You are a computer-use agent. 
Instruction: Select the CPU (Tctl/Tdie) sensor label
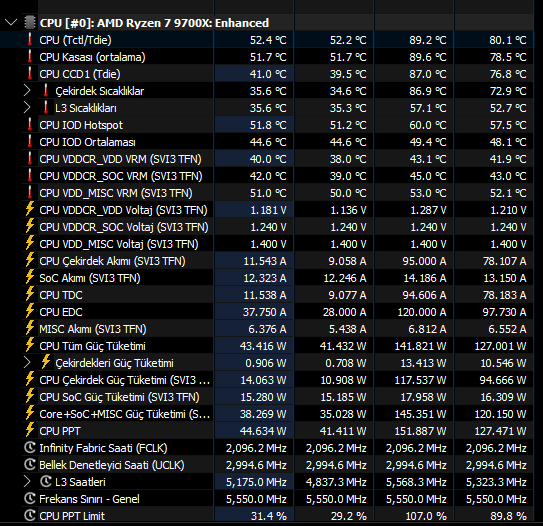point(75,40)
